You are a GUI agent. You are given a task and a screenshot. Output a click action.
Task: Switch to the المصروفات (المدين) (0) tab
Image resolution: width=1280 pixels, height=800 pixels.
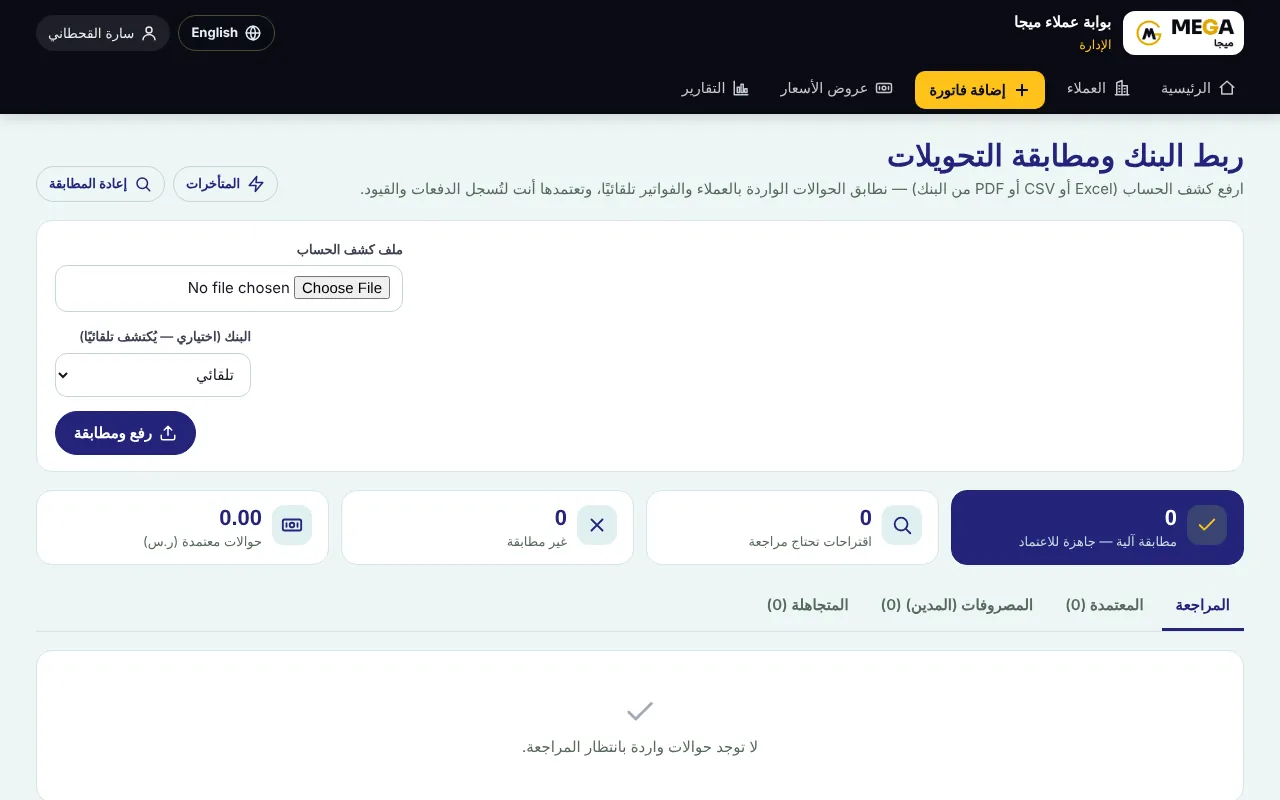[957, 605]
